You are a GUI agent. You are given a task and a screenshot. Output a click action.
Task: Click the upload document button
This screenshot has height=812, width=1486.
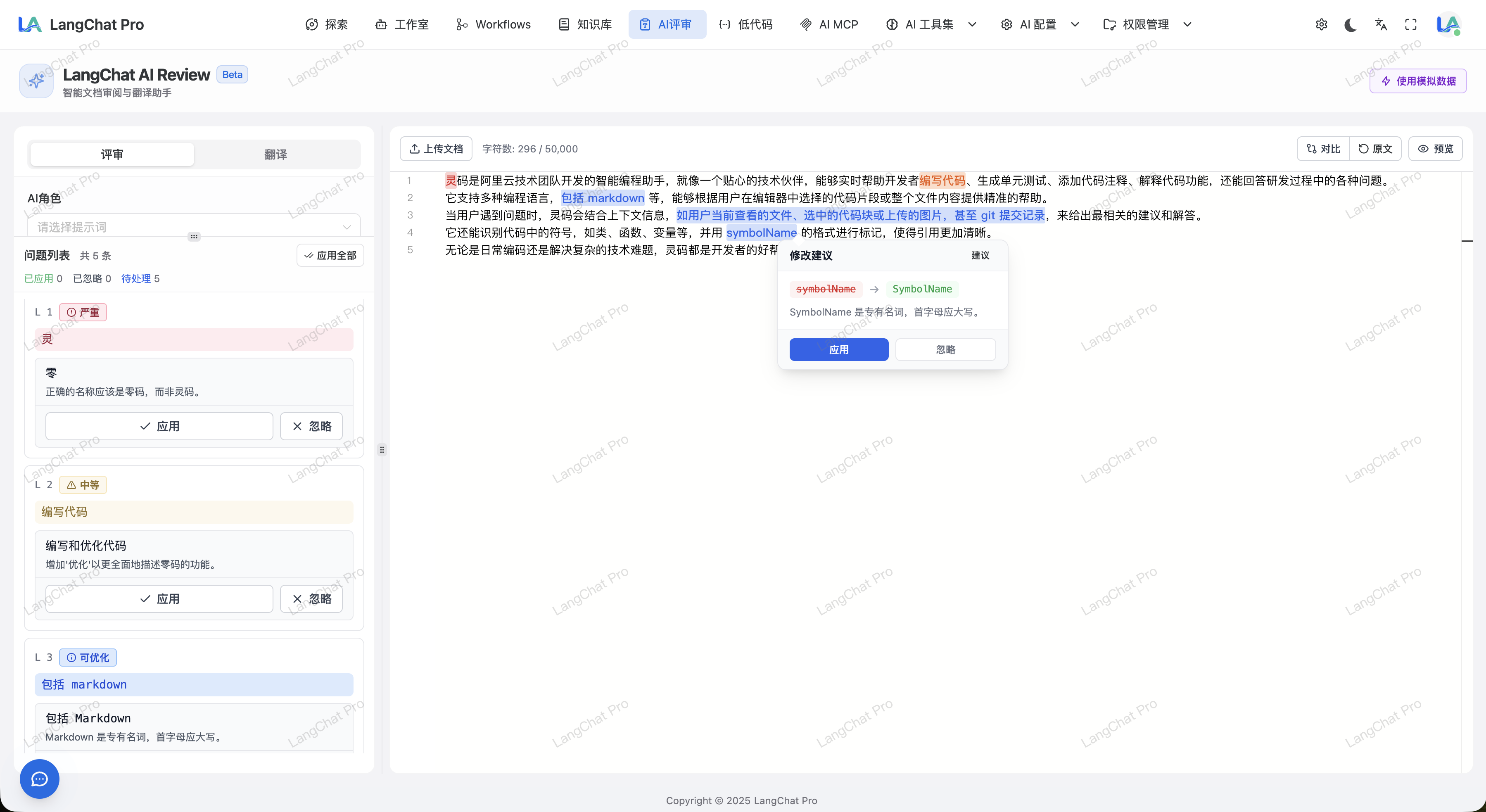point(436,149)
